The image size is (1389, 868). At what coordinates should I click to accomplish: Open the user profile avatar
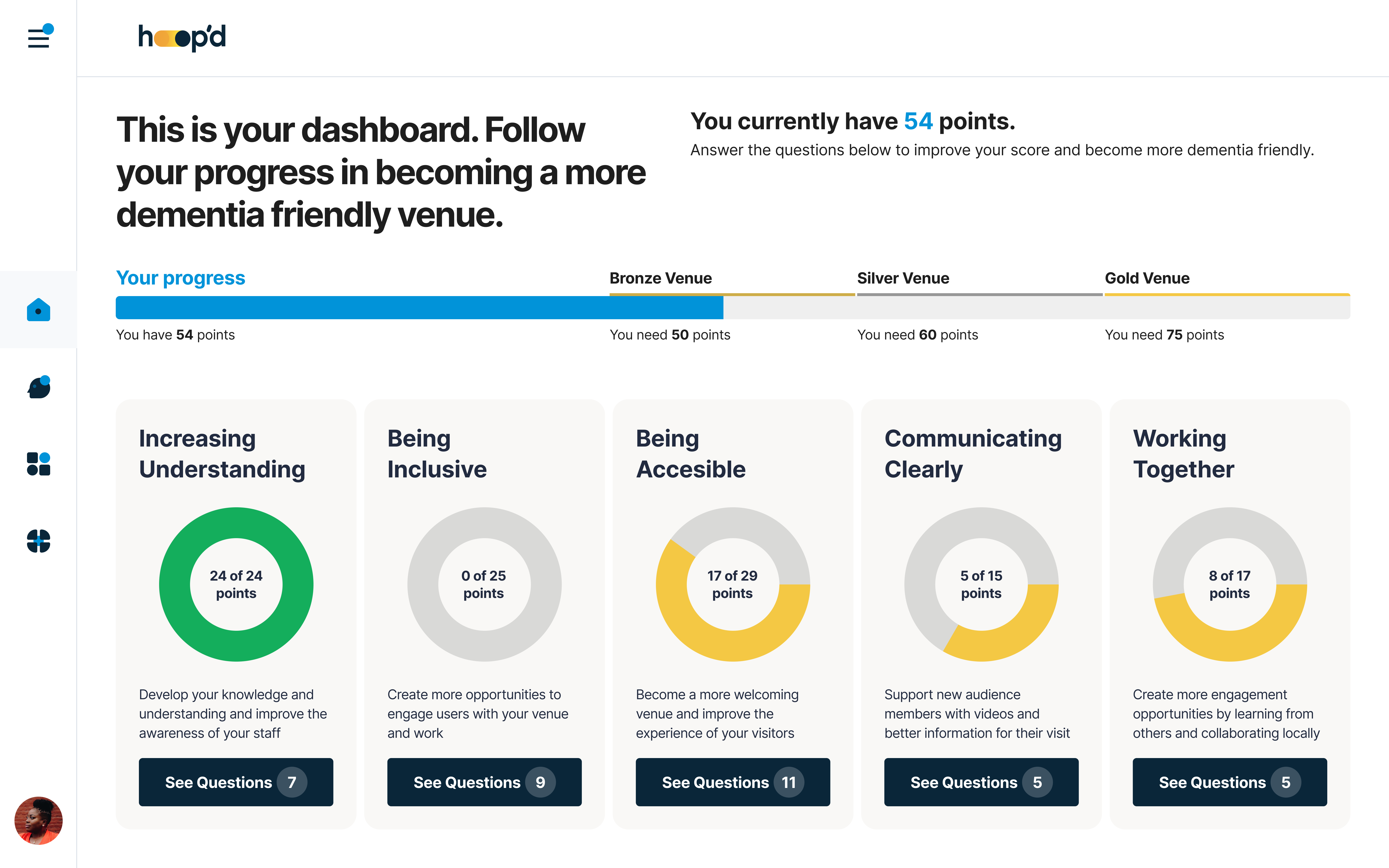[x=38, y=820]
